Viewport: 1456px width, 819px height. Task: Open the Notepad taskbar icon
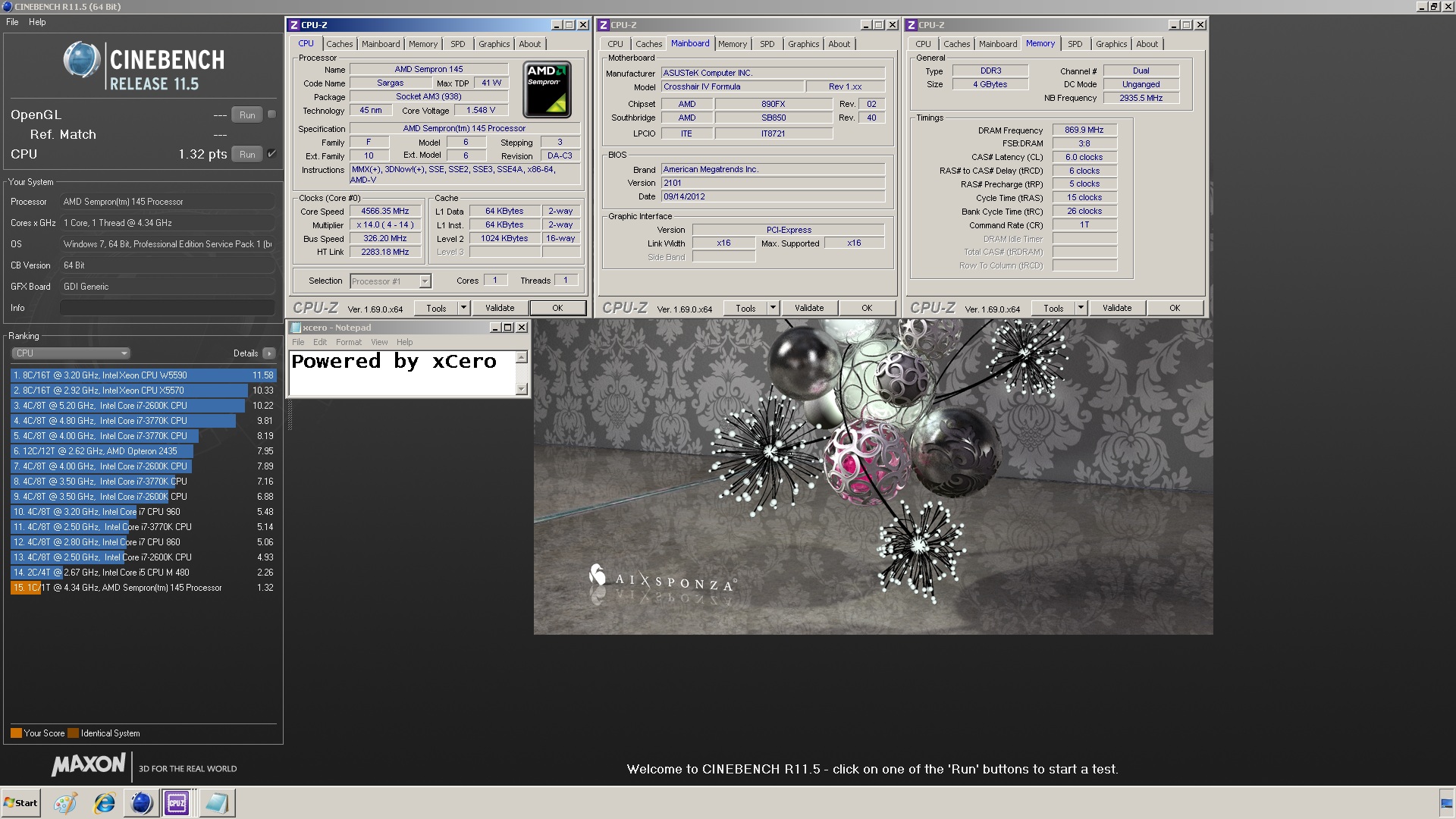pyautogui.click(x=216, y=803)
